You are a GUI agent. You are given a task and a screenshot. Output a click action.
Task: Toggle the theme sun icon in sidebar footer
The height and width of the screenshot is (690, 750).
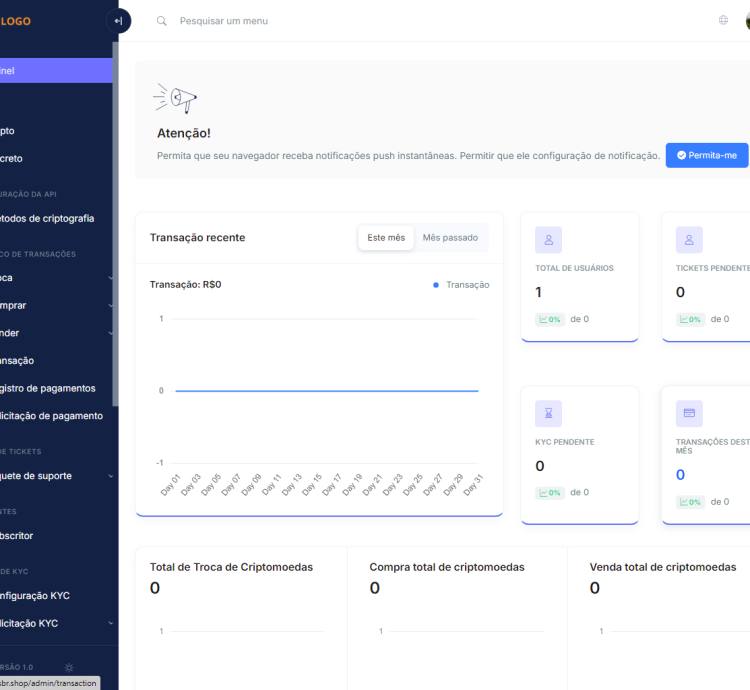click(69, 667)
